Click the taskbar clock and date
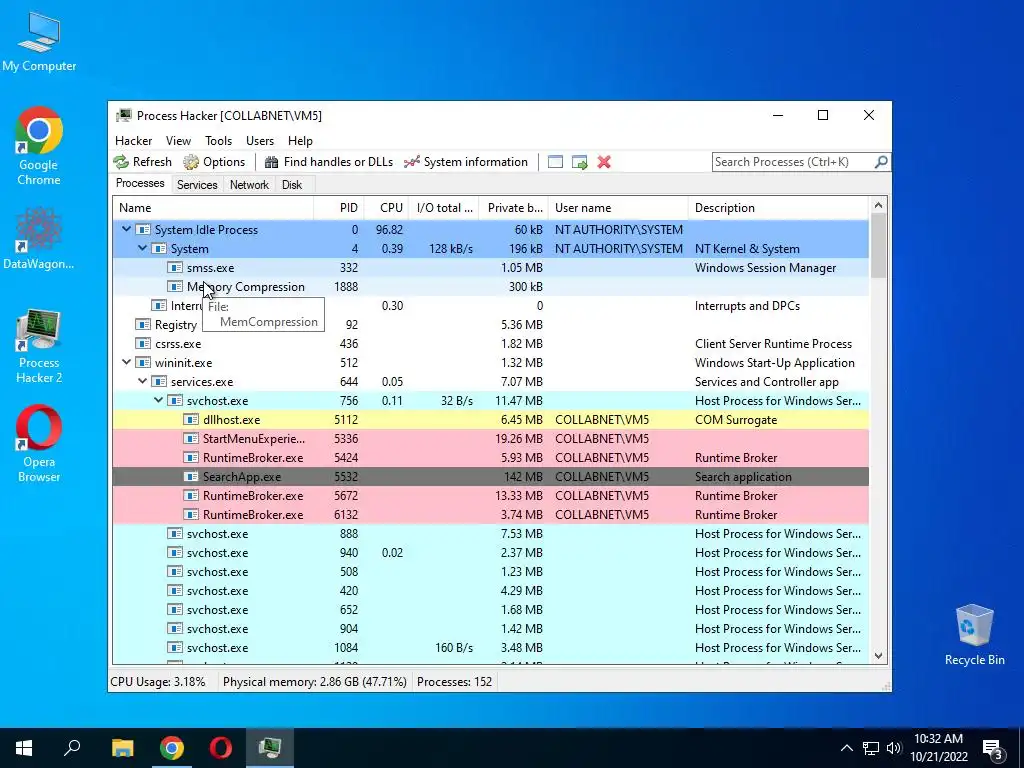This screenshot has width=1024, height=768. pos(938,748)
